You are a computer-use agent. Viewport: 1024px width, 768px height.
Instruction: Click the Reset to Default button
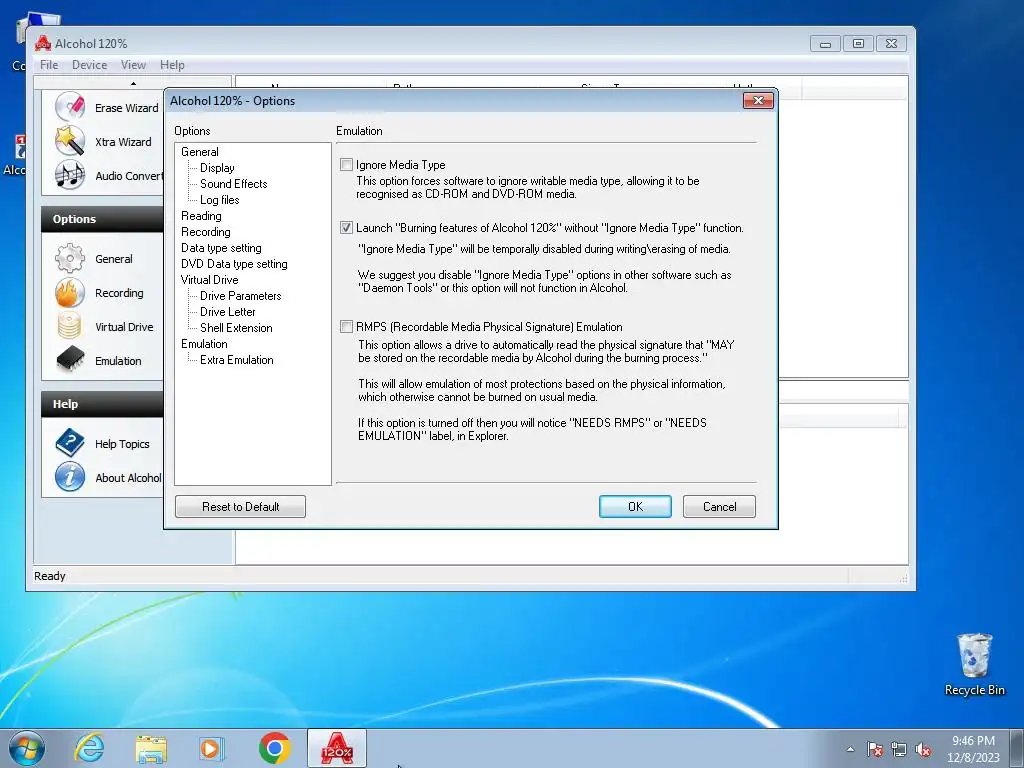coord(240,507)
